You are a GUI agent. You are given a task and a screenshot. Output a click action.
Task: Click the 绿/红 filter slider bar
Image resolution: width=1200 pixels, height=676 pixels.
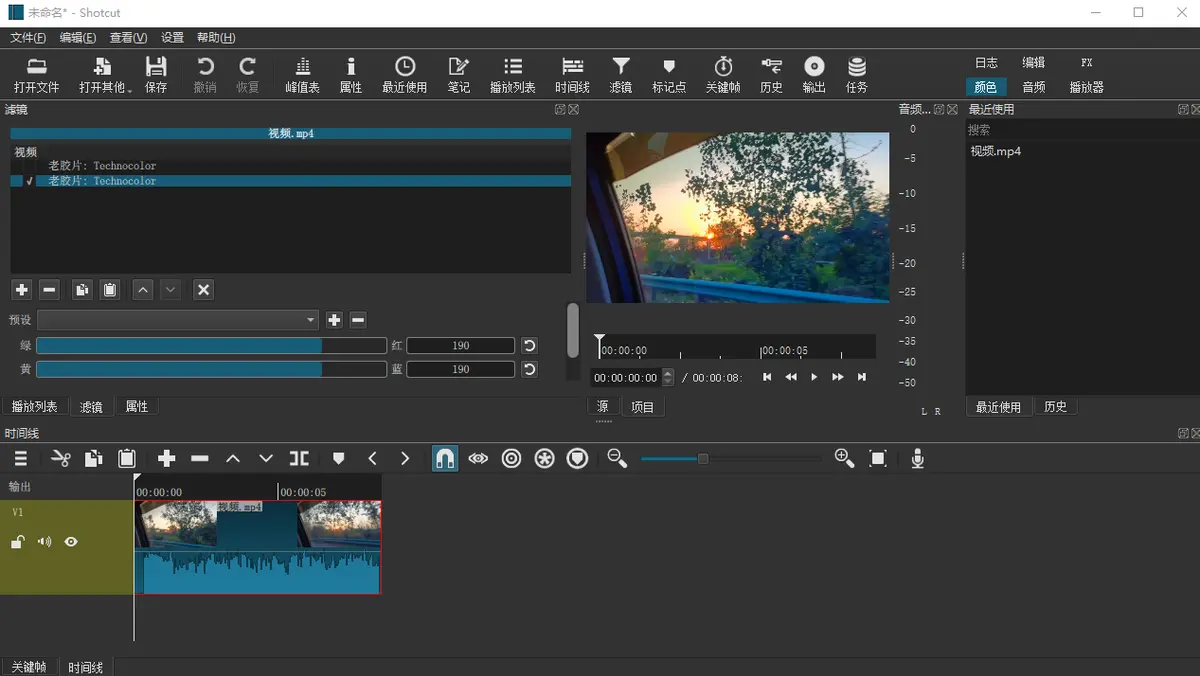(x=211, y=345)
